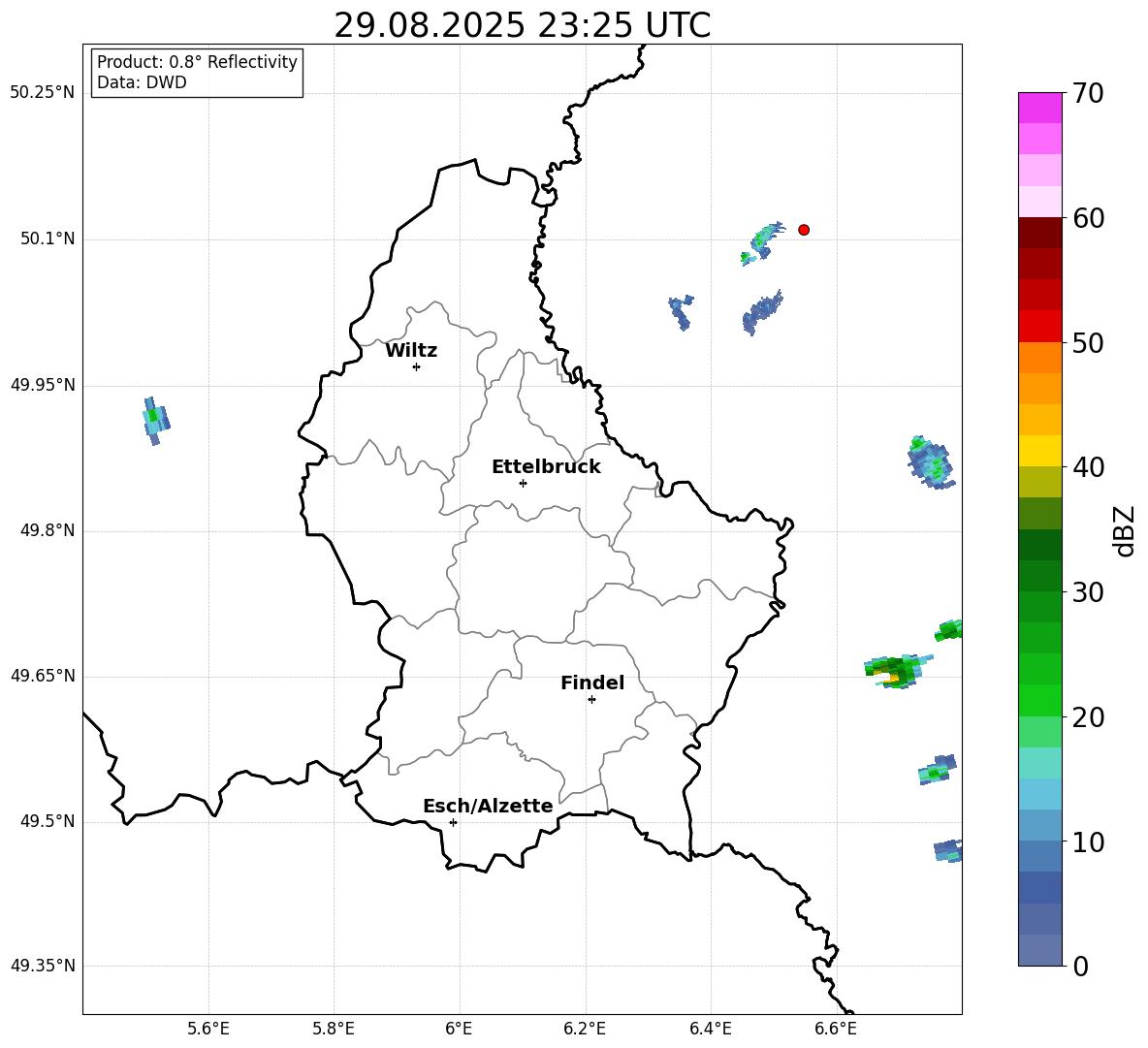Click the Ettelbruck station cross marker
The image size is (1148, 1048).
[523, 483]
